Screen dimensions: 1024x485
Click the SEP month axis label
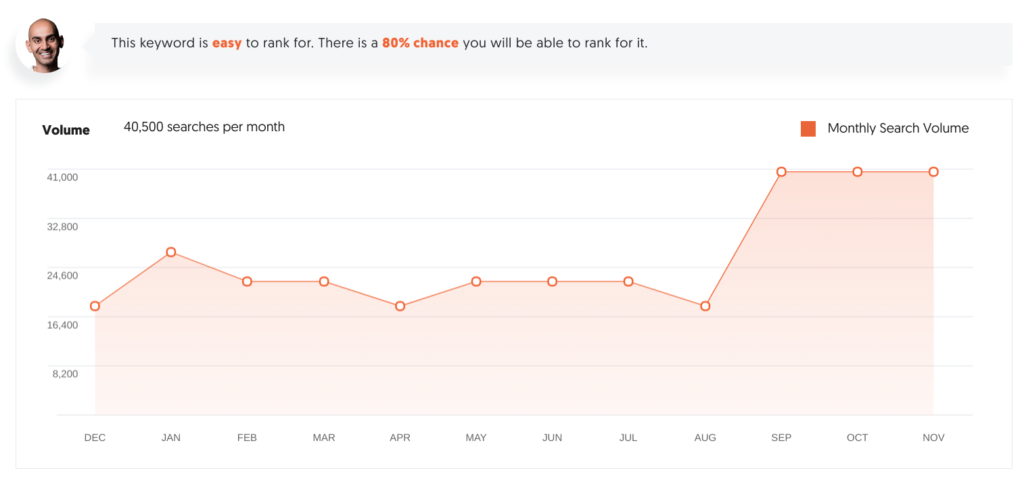(781, 438)
